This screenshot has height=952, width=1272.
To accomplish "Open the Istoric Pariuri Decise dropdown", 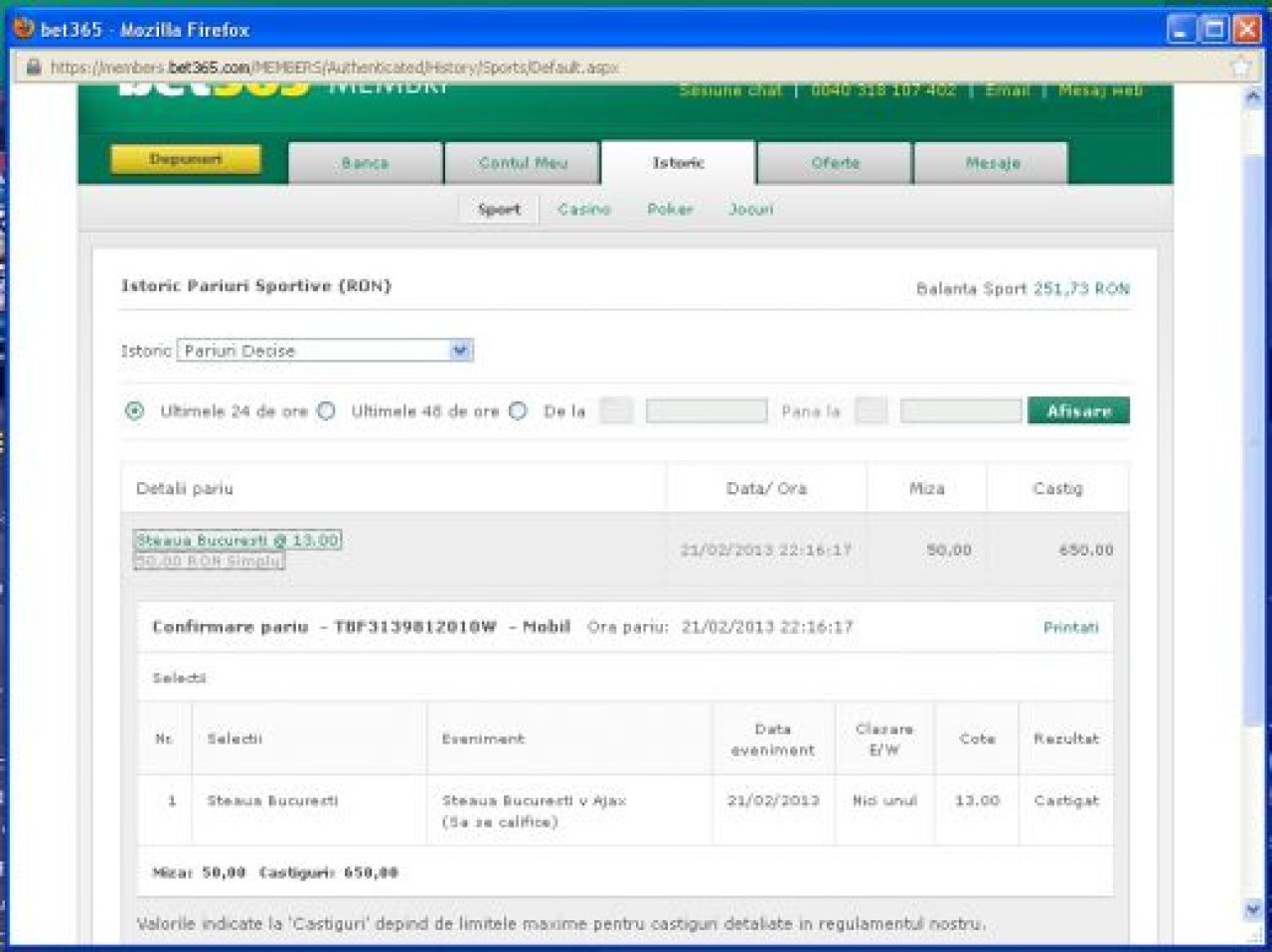I will coord(325,351).
